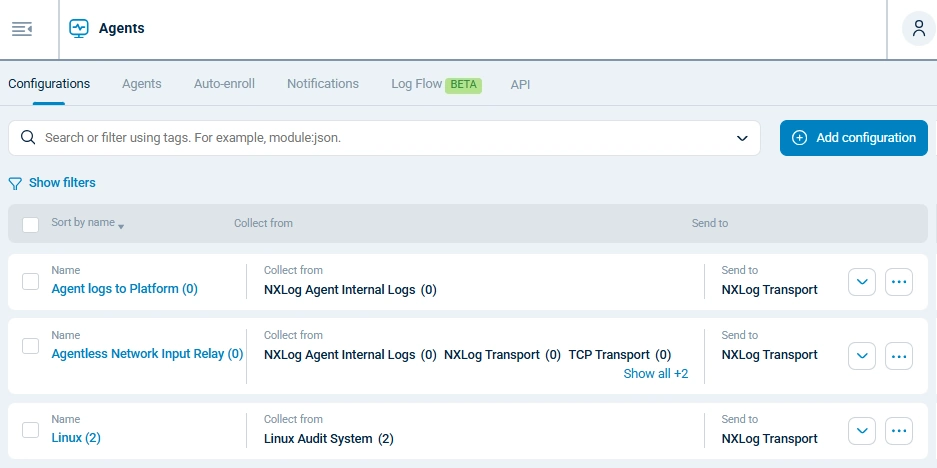The width and height of the screenshot is (937, 468).
Task: Open more options for Agent logs to Platform
Action: [899, 283]
